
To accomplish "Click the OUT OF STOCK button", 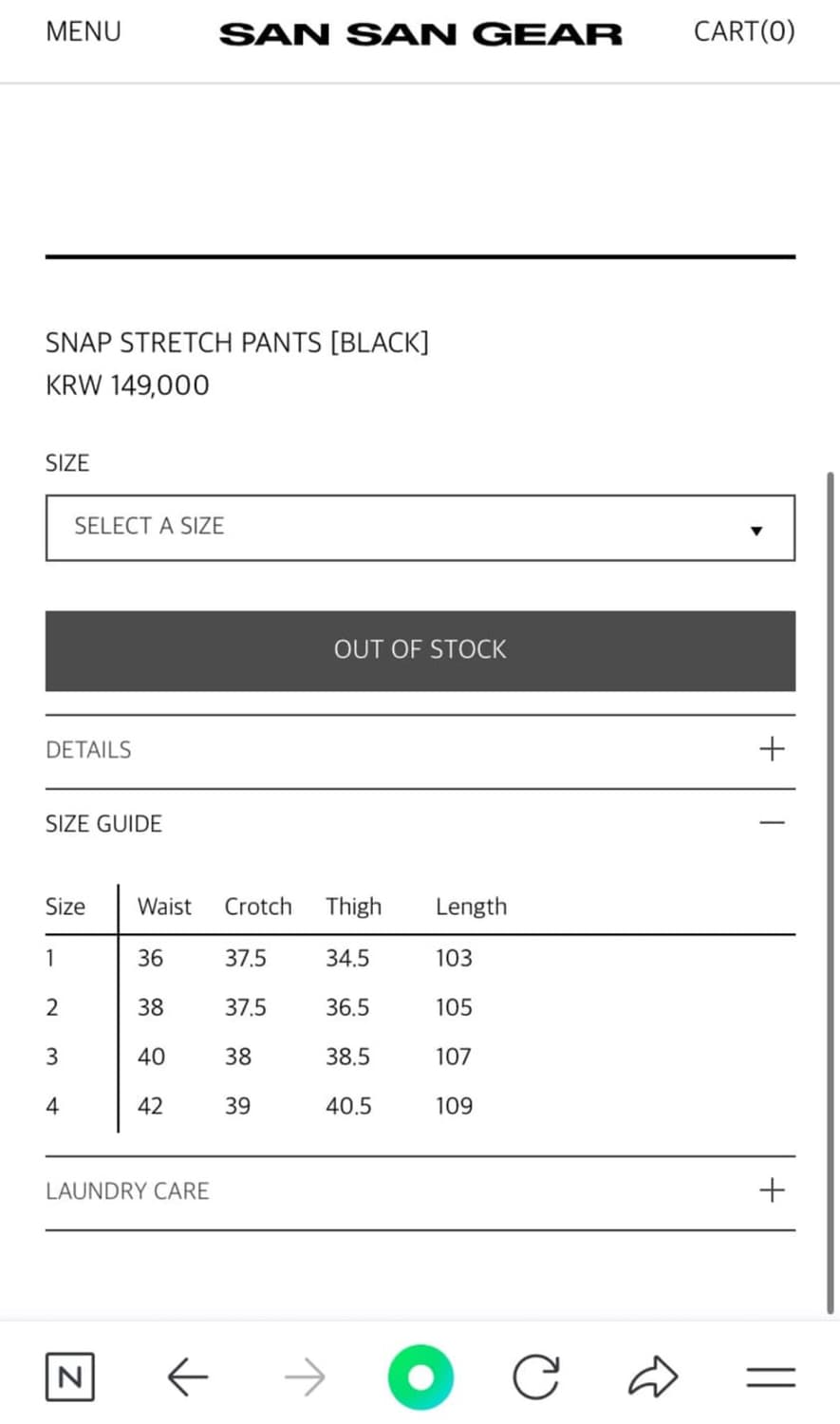I will [x=420, y=650].
